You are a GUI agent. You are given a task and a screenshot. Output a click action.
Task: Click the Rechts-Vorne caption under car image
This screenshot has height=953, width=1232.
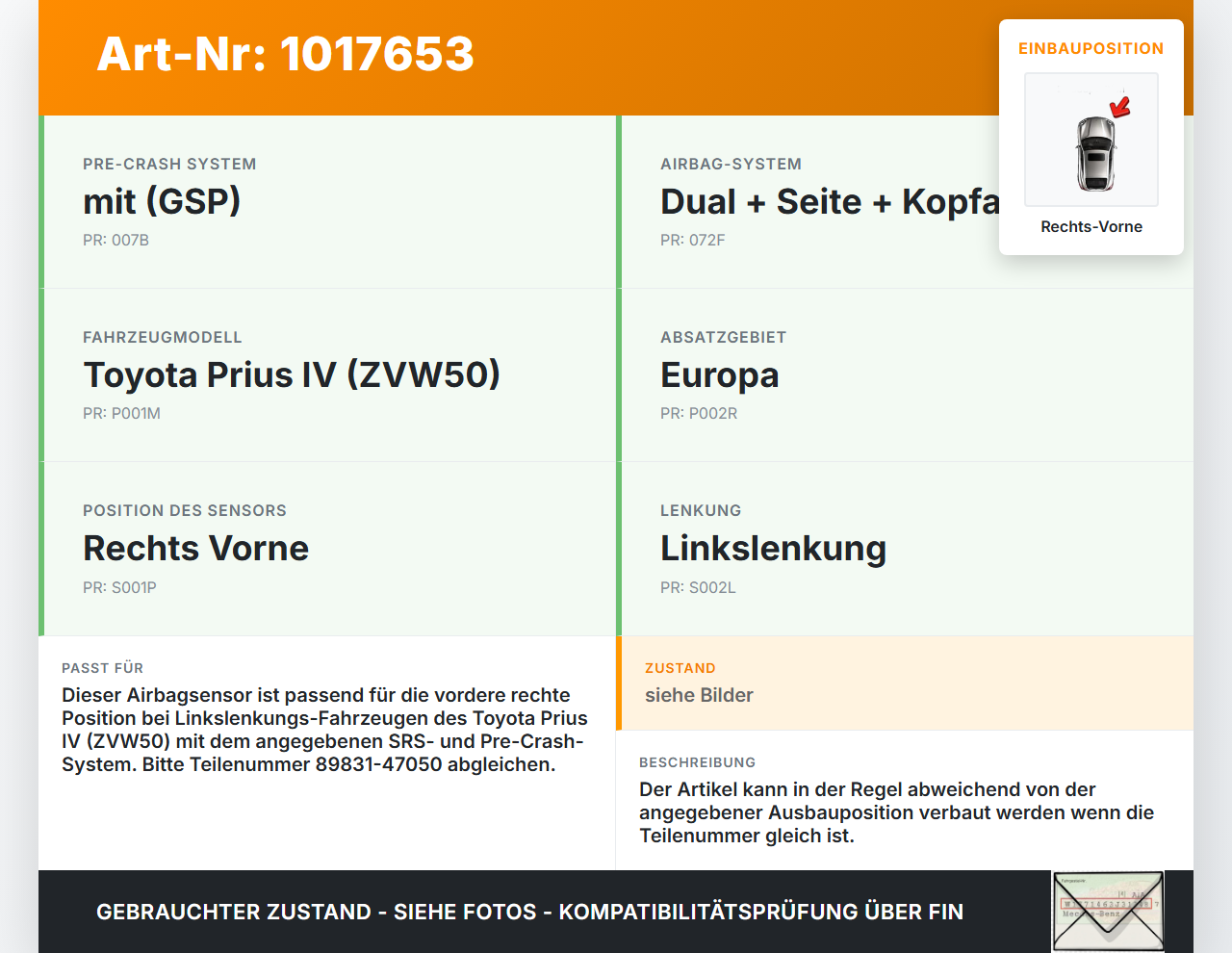(1091, 226)
